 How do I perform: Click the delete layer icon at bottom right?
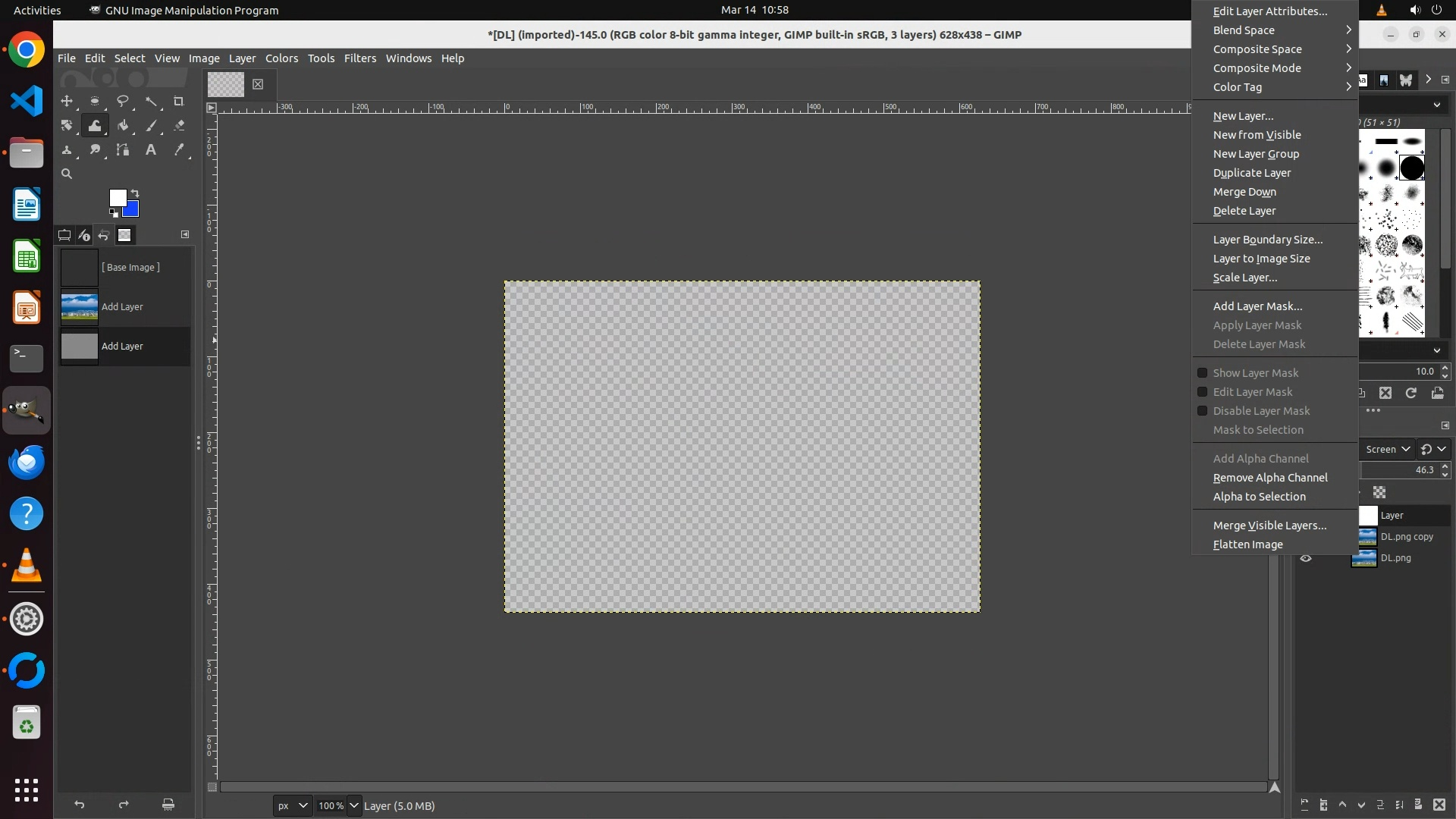[1439, 805]
